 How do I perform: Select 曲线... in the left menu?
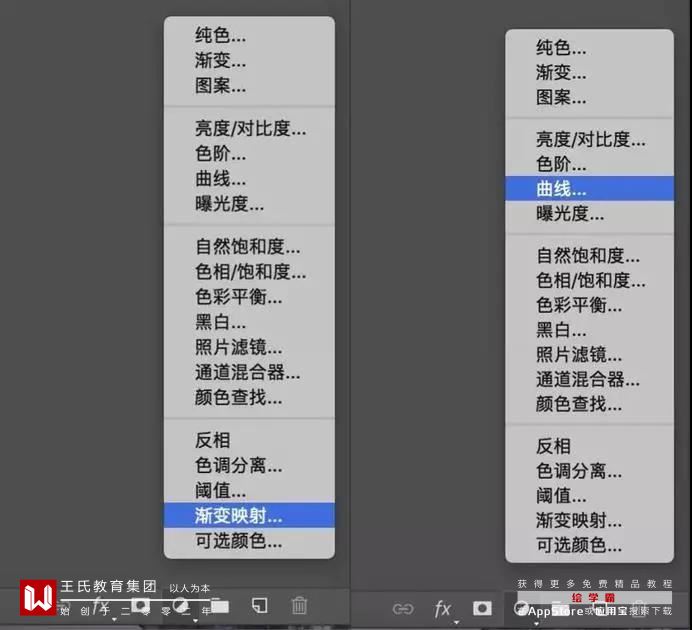click(249, 179)
